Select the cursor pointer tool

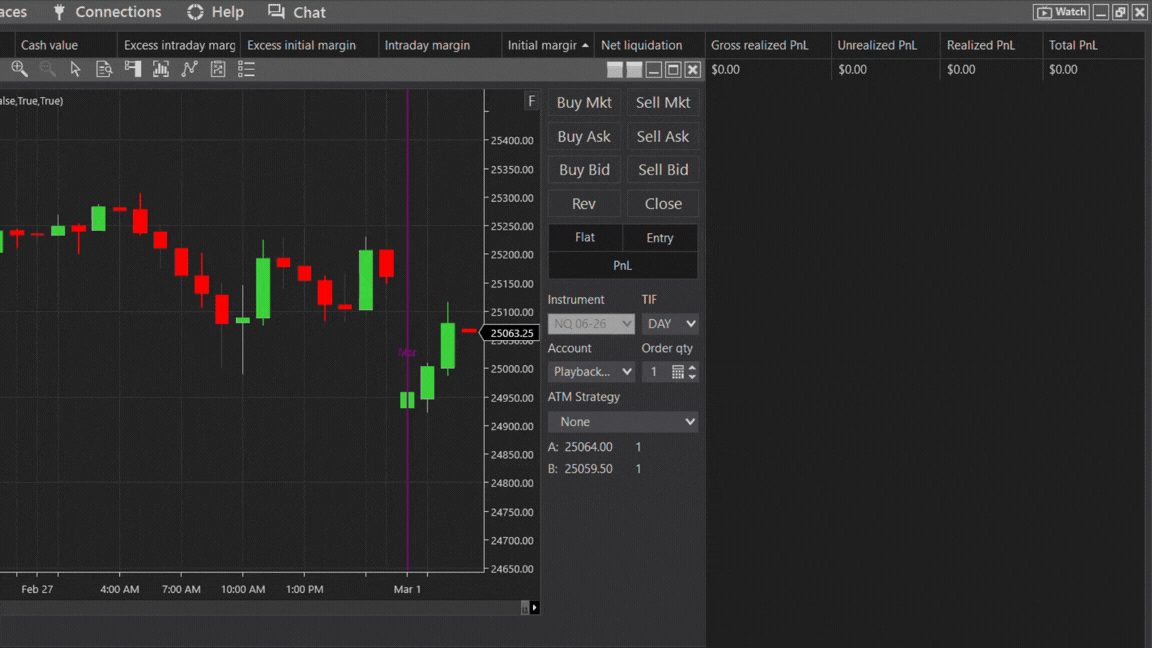click(76, 69)
